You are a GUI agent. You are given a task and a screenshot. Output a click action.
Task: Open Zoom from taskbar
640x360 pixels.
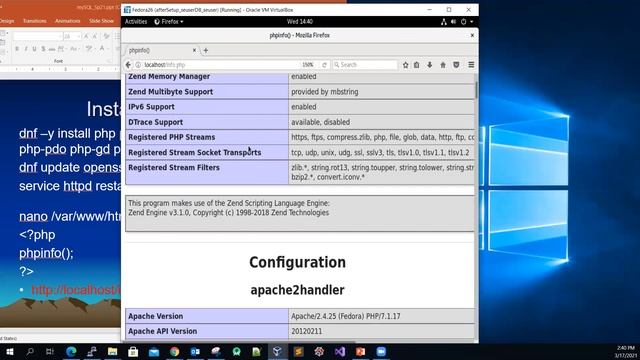(381, 351)
